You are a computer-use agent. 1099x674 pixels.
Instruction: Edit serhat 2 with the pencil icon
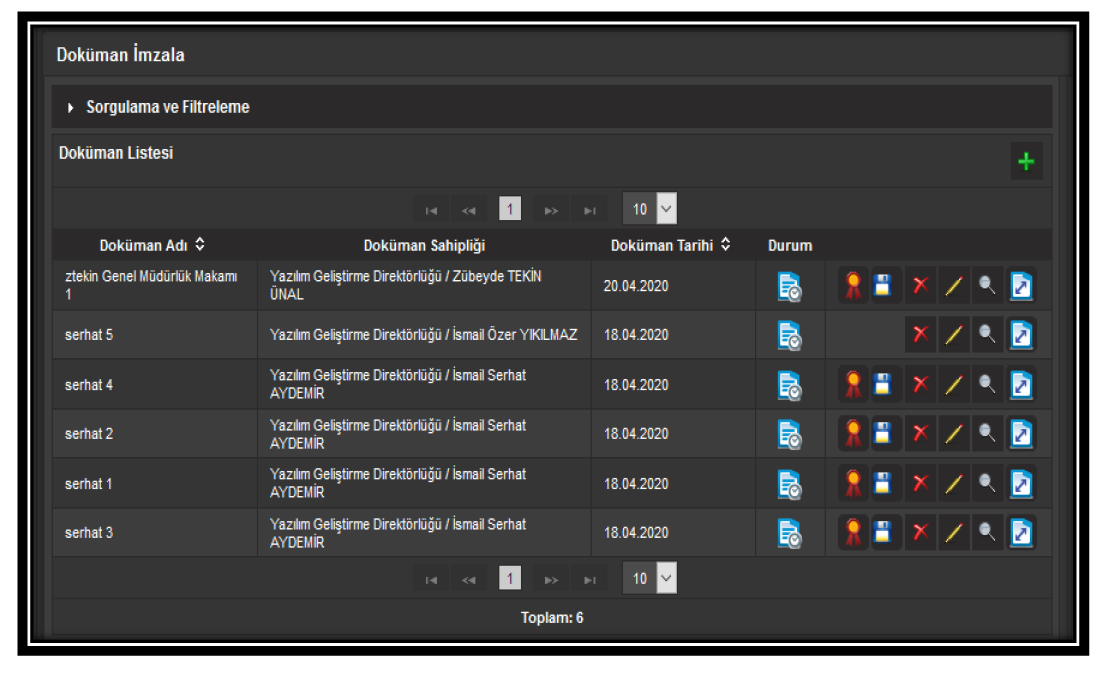click(x=953, y=434)
